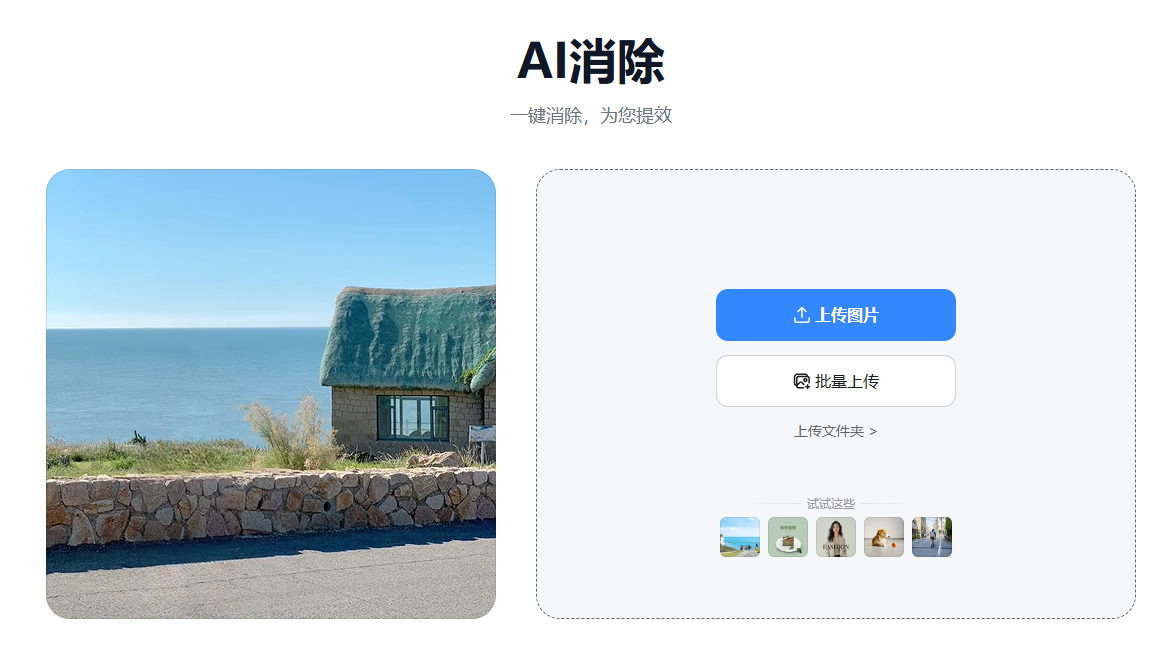Click the sea area in the demo photo

point(179,381)
